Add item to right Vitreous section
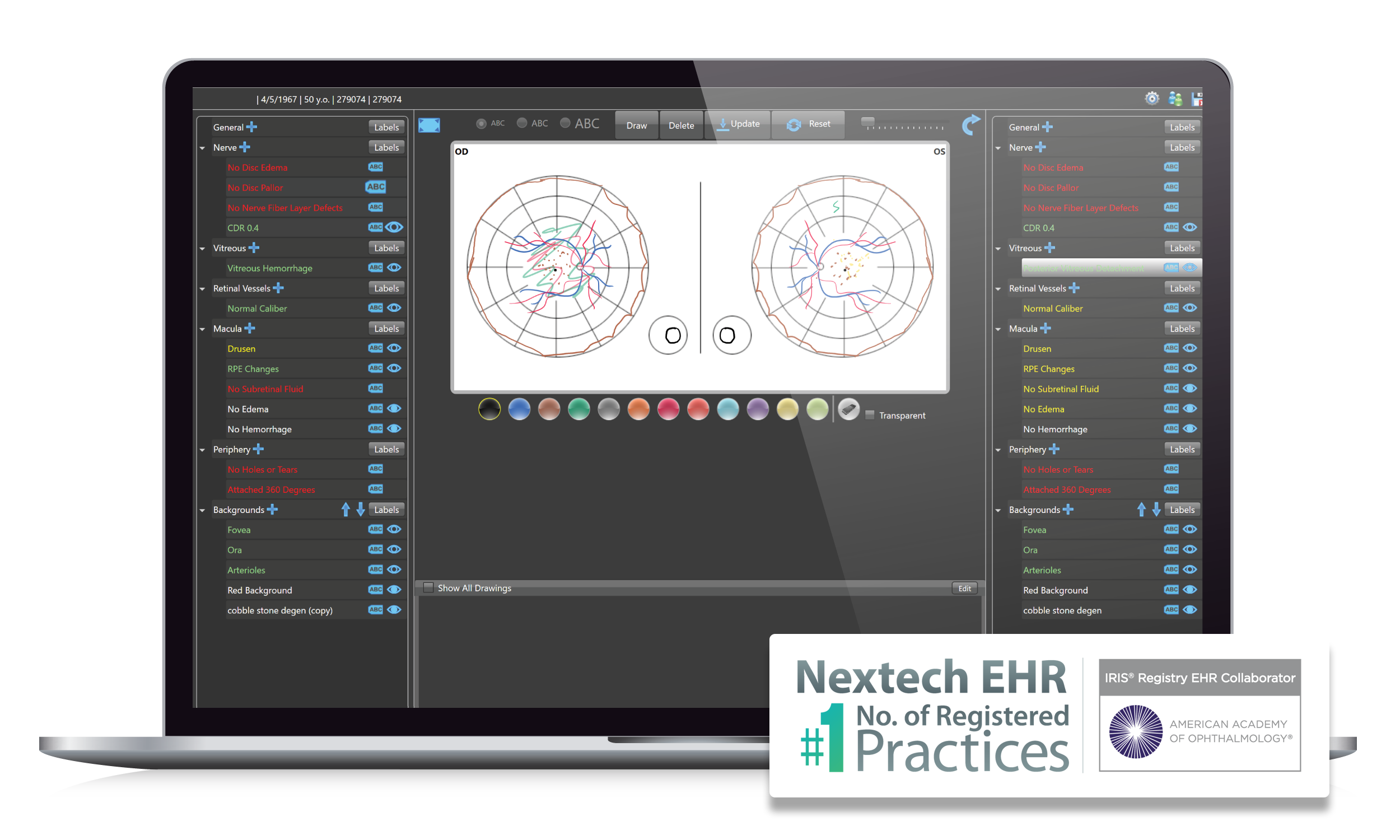 [x=1049, y=248]
